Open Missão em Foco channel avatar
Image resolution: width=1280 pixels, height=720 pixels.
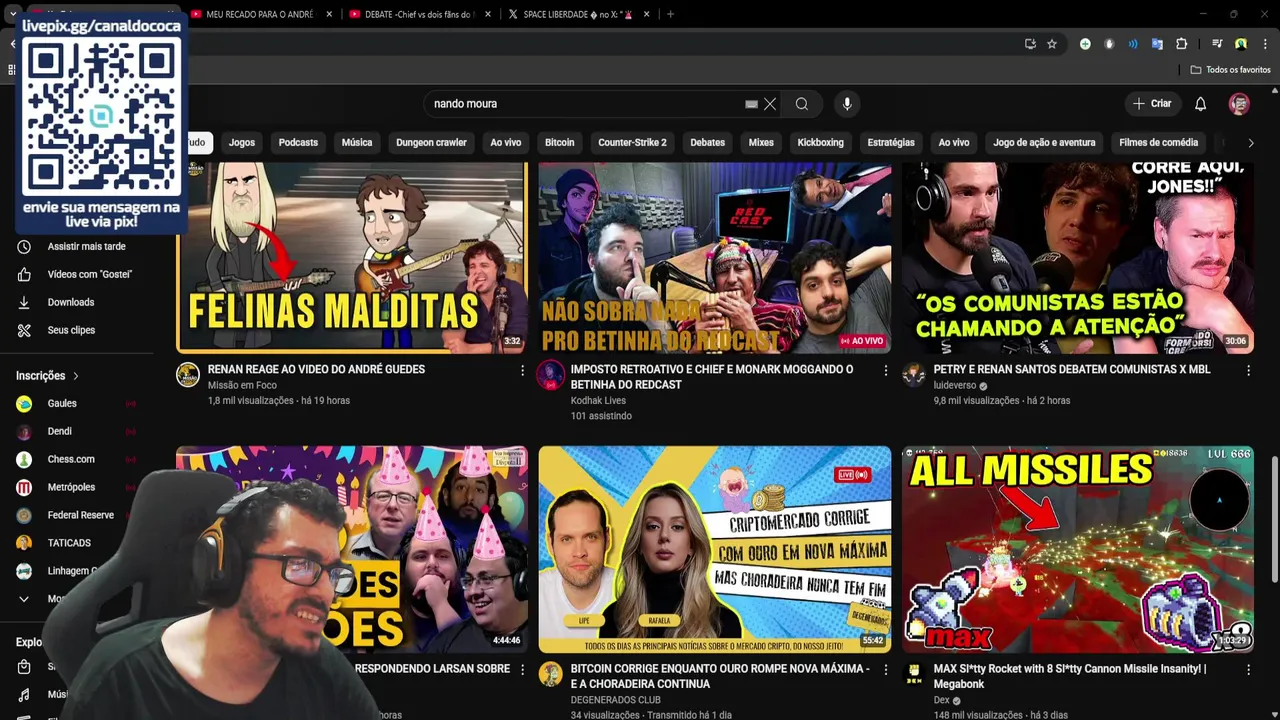click(x=188, y=375)
